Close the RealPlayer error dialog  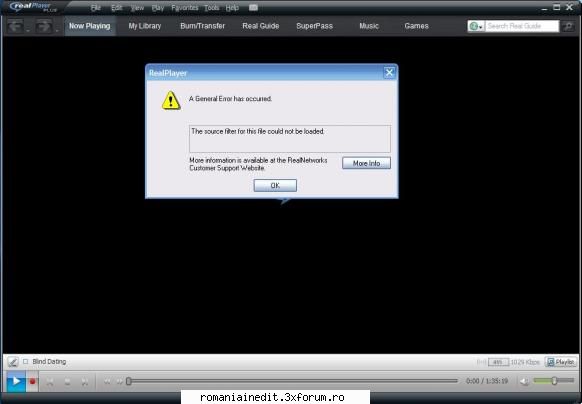point(389,72)
